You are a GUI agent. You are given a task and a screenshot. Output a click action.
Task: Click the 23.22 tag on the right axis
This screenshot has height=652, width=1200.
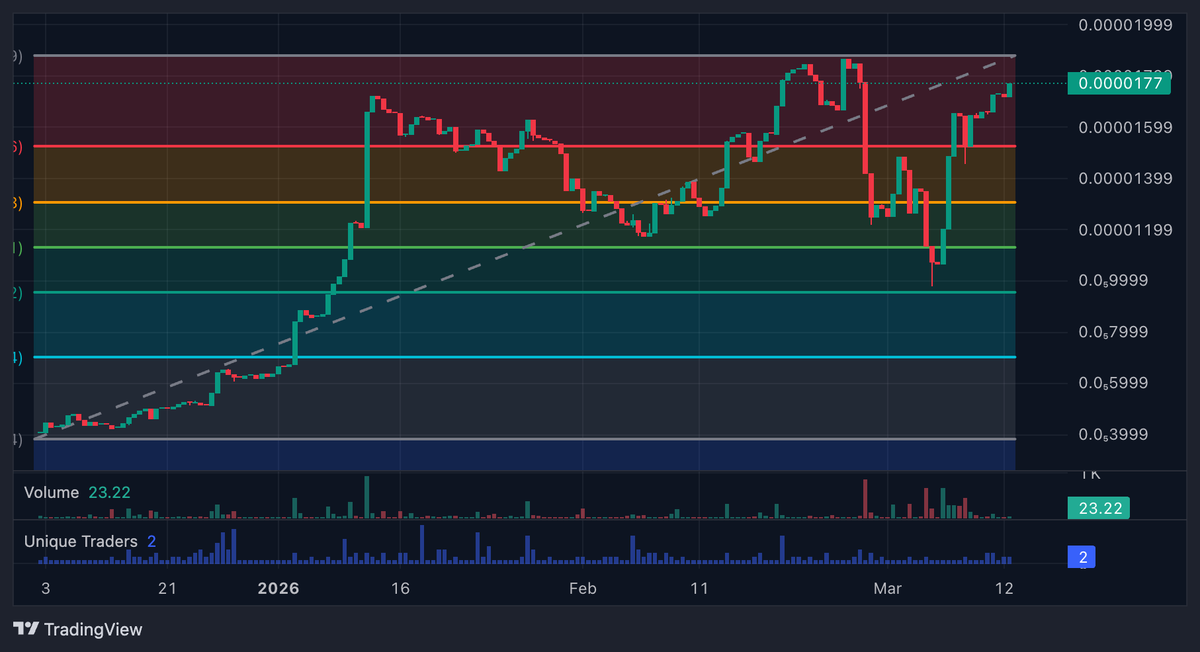coord(1099,508)
